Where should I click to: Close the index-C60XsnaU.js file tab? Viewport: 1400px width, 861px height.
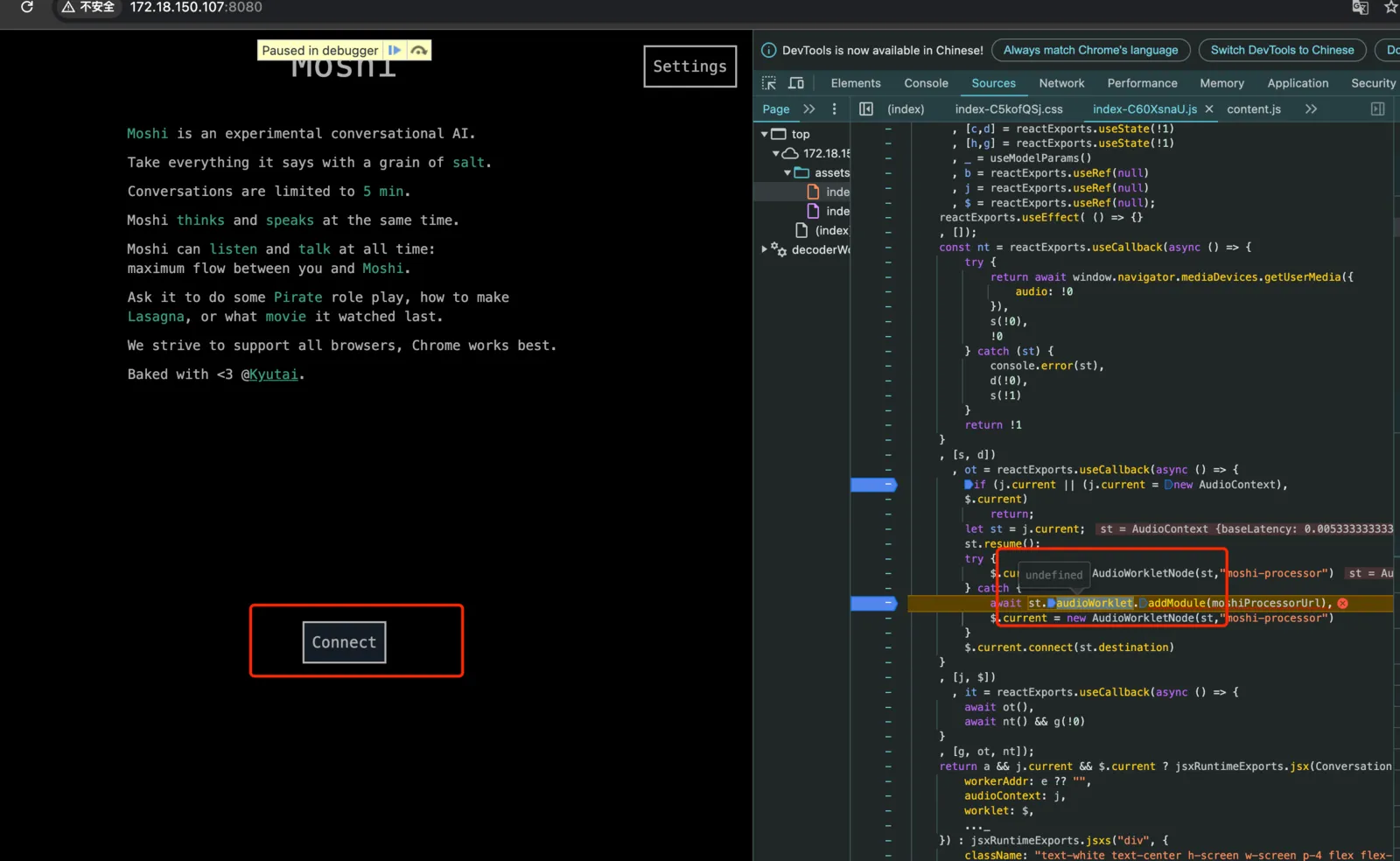[1209, 109]
